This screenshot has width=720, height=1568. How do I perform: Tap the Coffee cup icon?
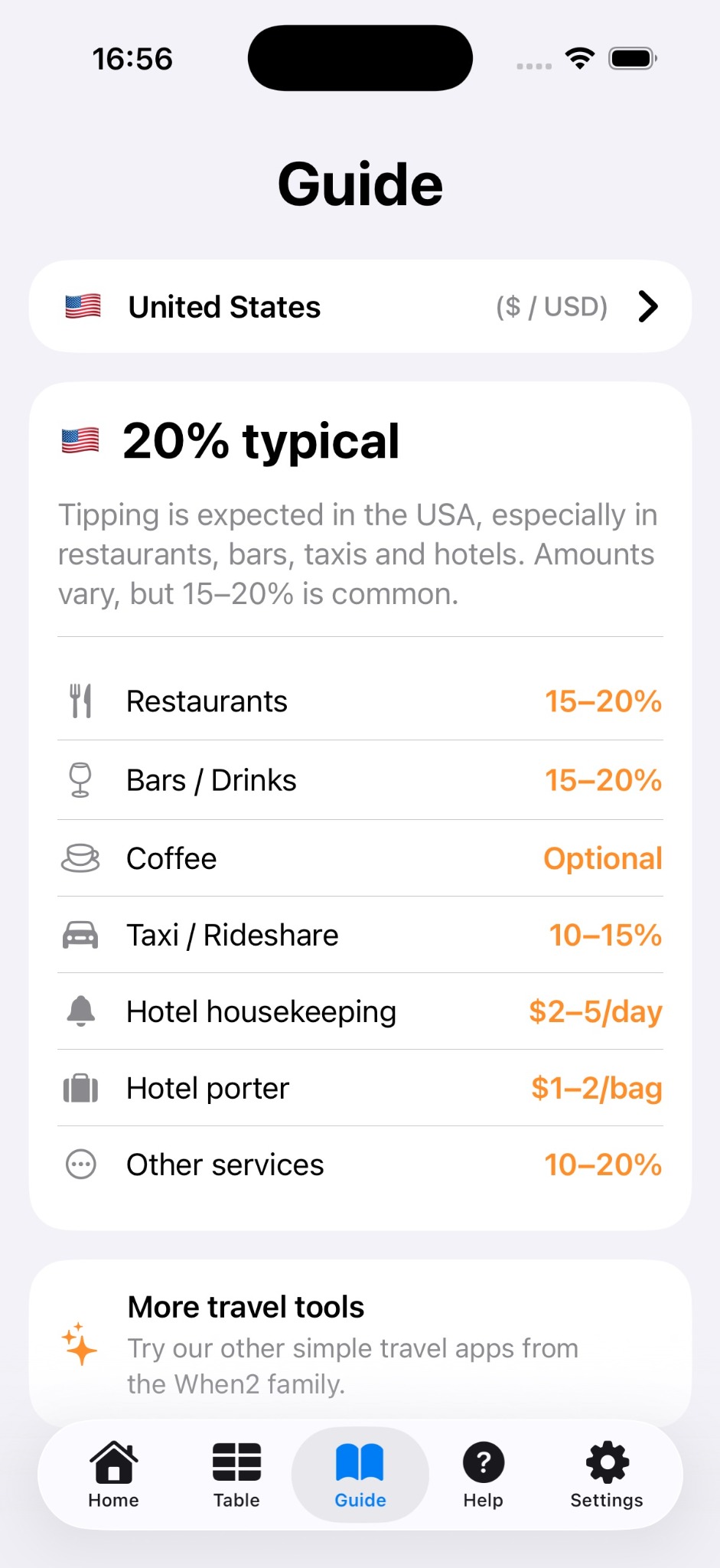click(80, 858)
